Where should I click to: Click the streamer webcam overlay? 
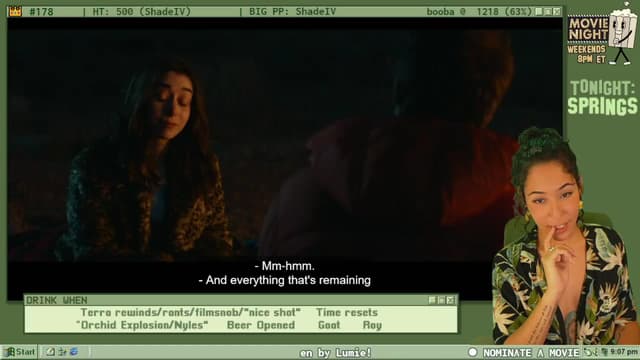click(565, 236)
